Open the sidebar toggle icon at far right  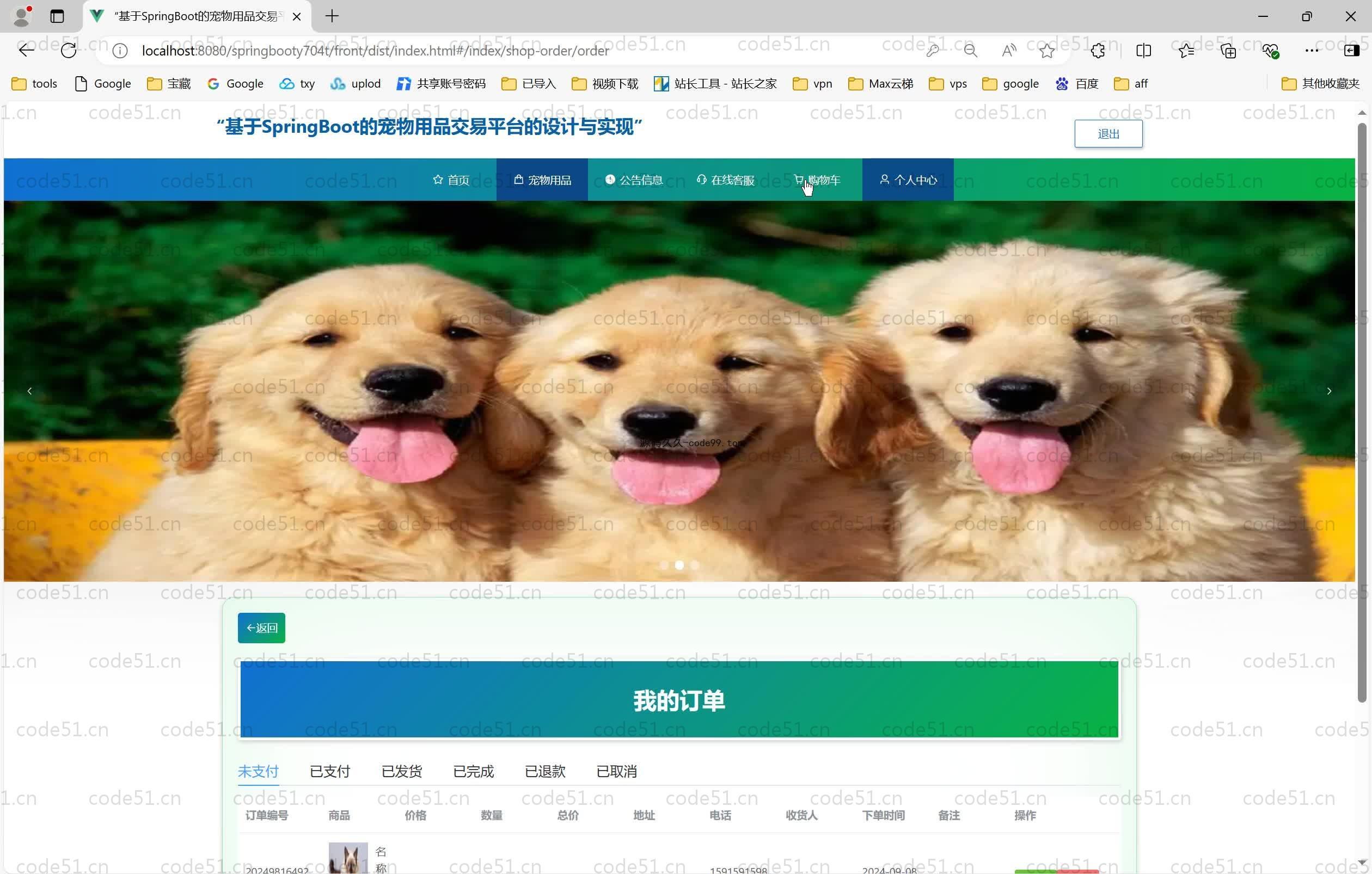tap(1351, 51)
